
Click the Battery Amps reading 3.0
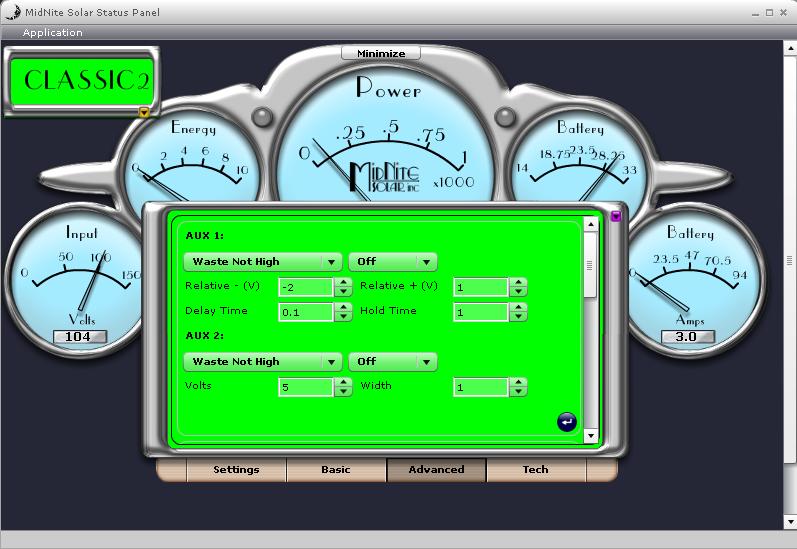[688, 337]
